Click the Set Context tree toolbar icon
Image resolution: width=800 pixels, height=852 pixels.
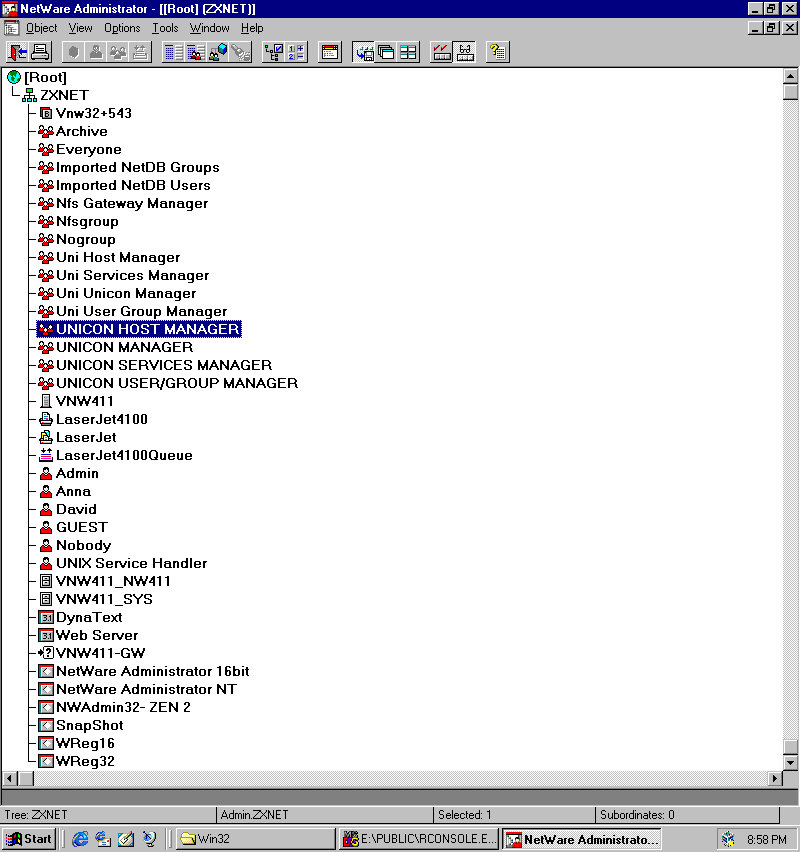coord(273,52)
